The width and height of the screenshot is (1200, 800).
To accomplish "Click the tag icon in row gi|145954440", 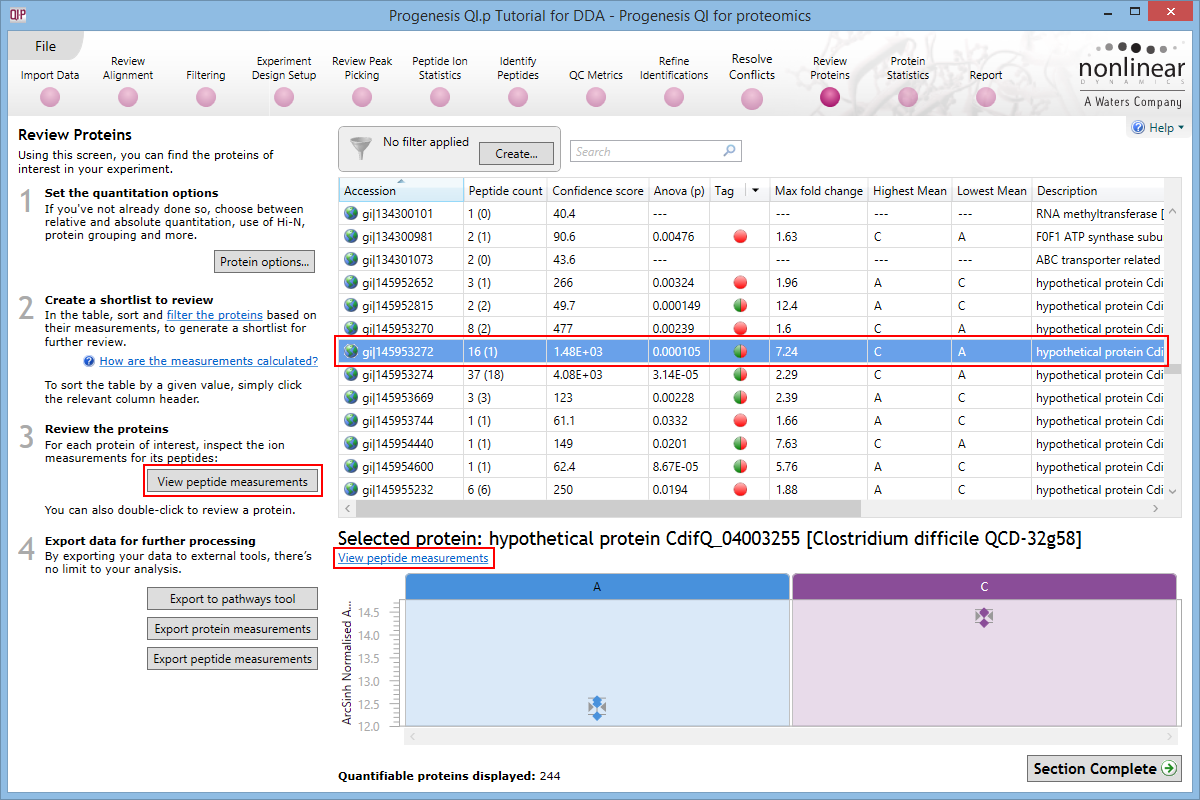I will (740, 444).
